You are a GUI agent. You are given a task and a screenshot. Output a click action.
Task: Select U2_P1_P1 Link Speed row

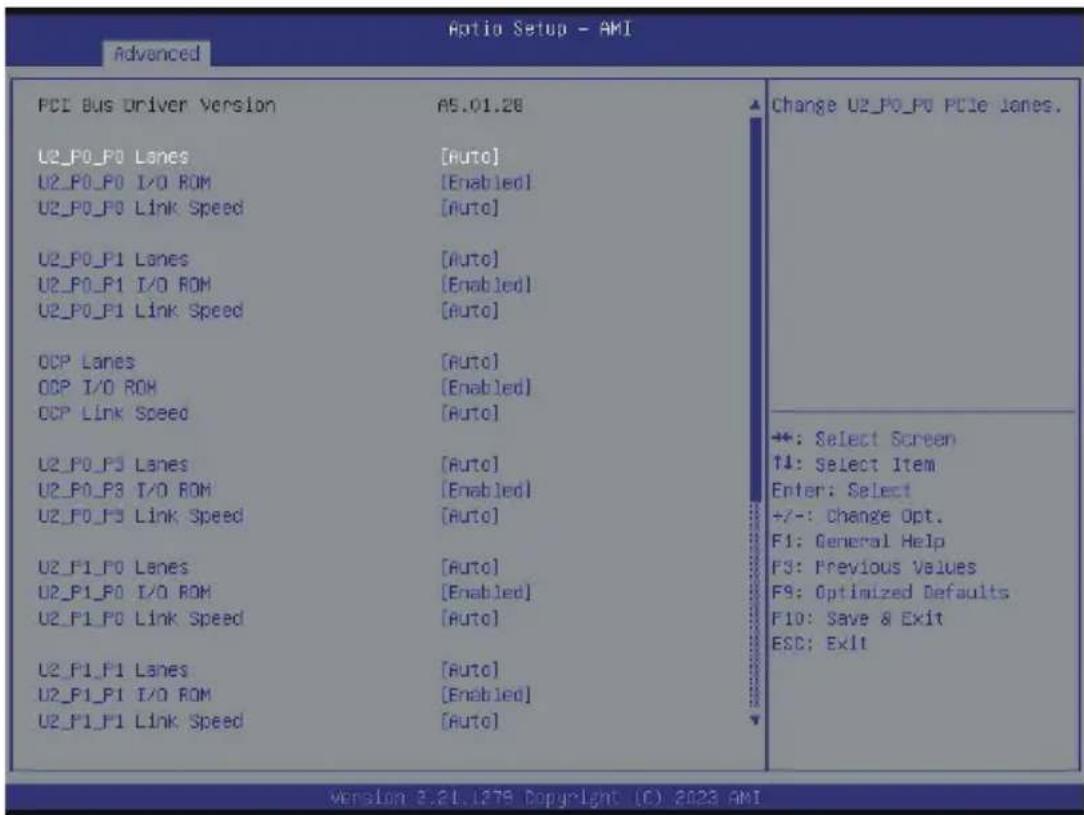click(140, 721)
